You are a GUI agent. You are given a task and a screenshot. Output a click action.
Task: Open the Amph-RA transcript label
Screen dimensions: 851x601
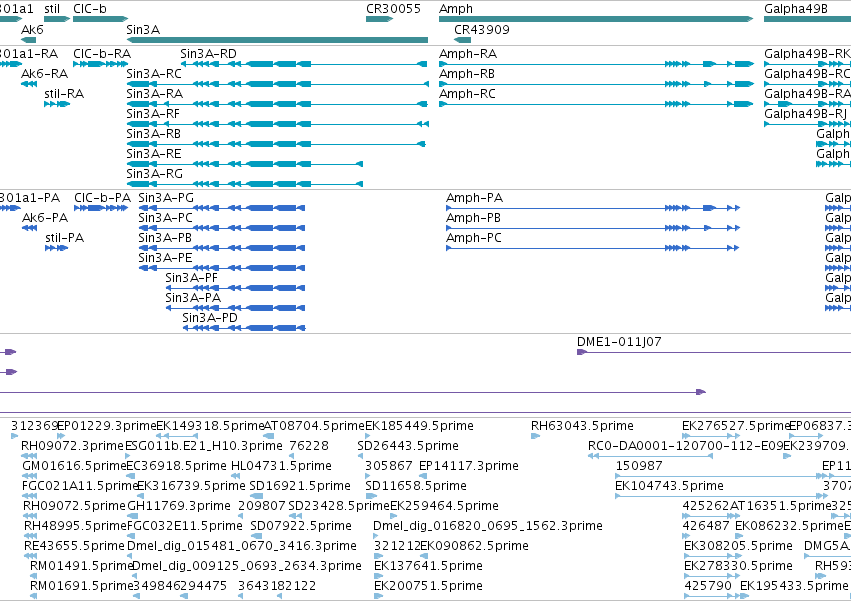pos(468,54)
